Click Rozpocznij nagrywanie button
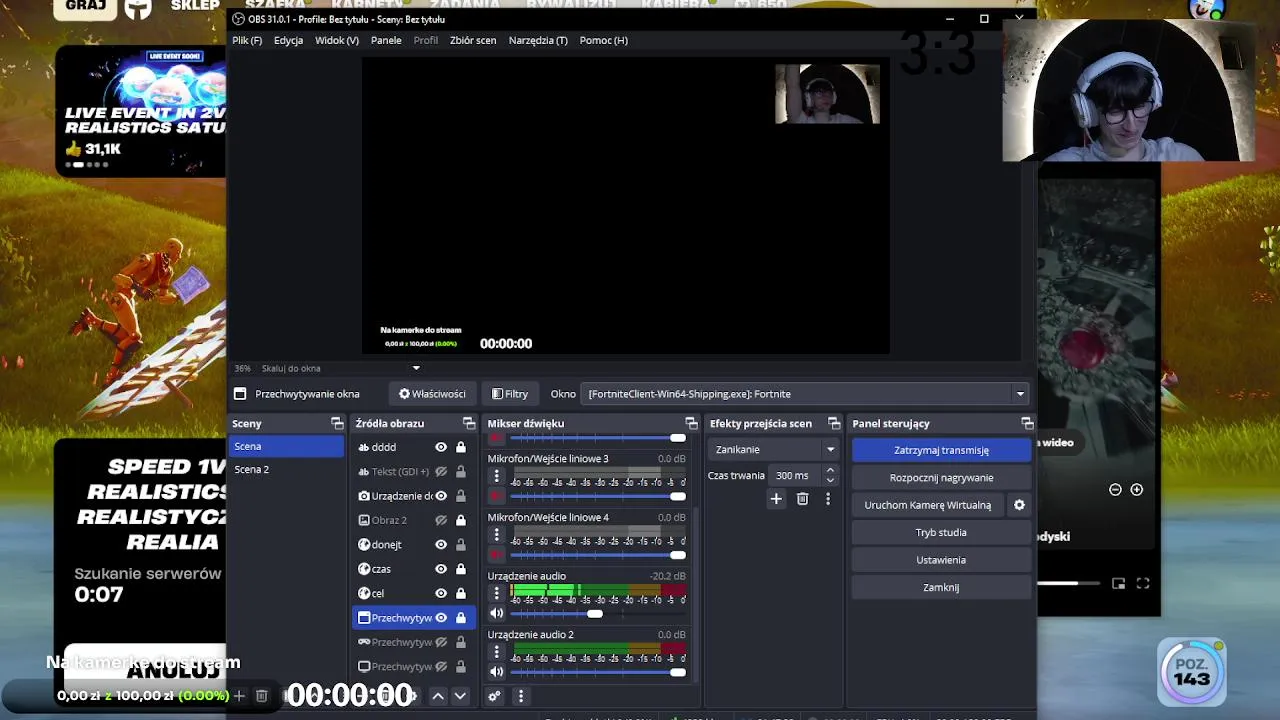Image resolution: width=1280 pixels, height=720 pixels. click(x=941, y=478)
